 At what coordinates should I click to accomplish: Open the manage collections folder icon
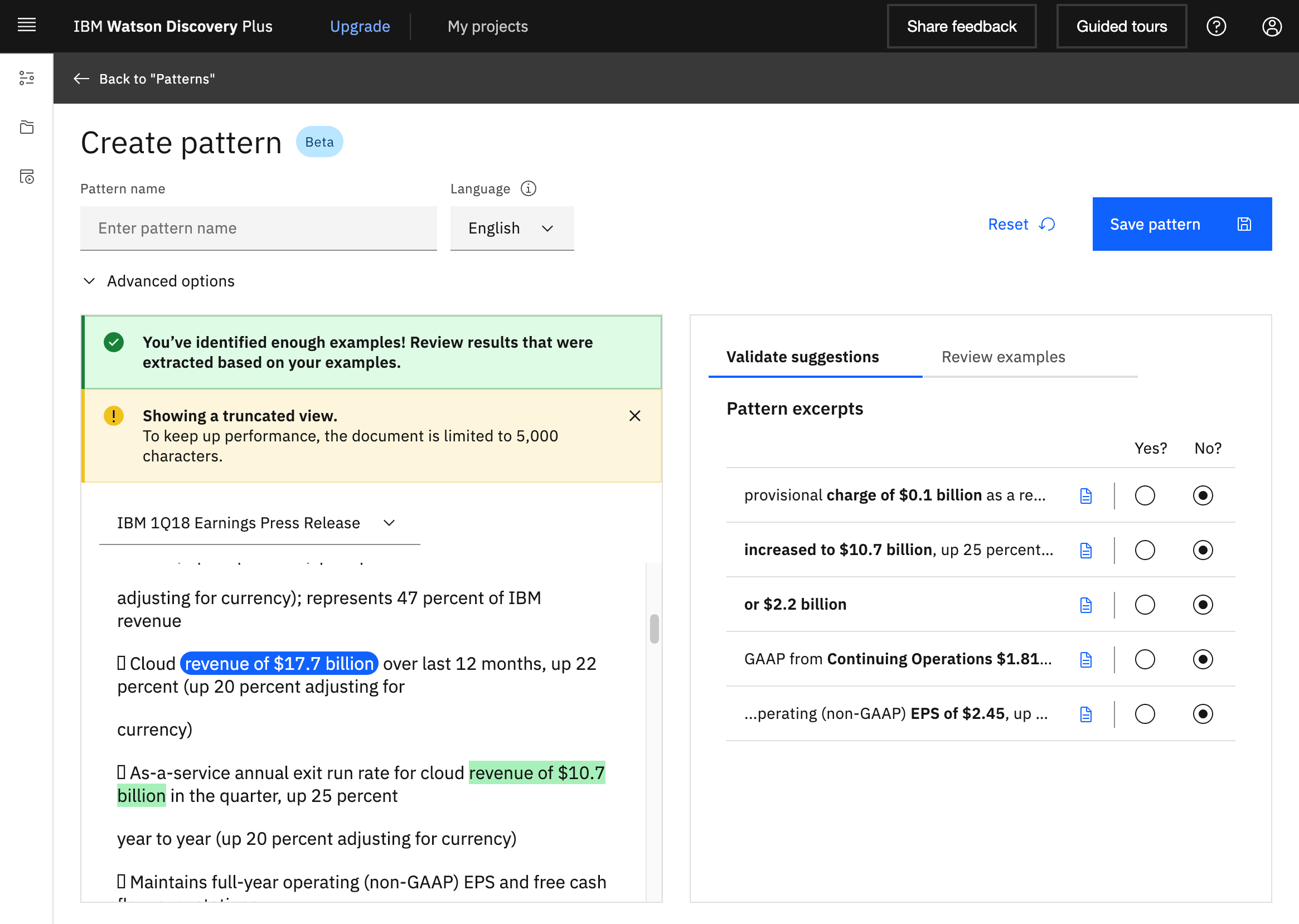coord(26,127)
